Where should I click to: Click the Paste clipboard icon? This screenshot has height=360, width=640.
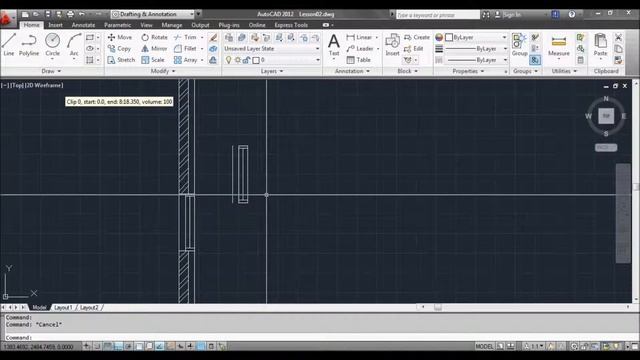600,45
